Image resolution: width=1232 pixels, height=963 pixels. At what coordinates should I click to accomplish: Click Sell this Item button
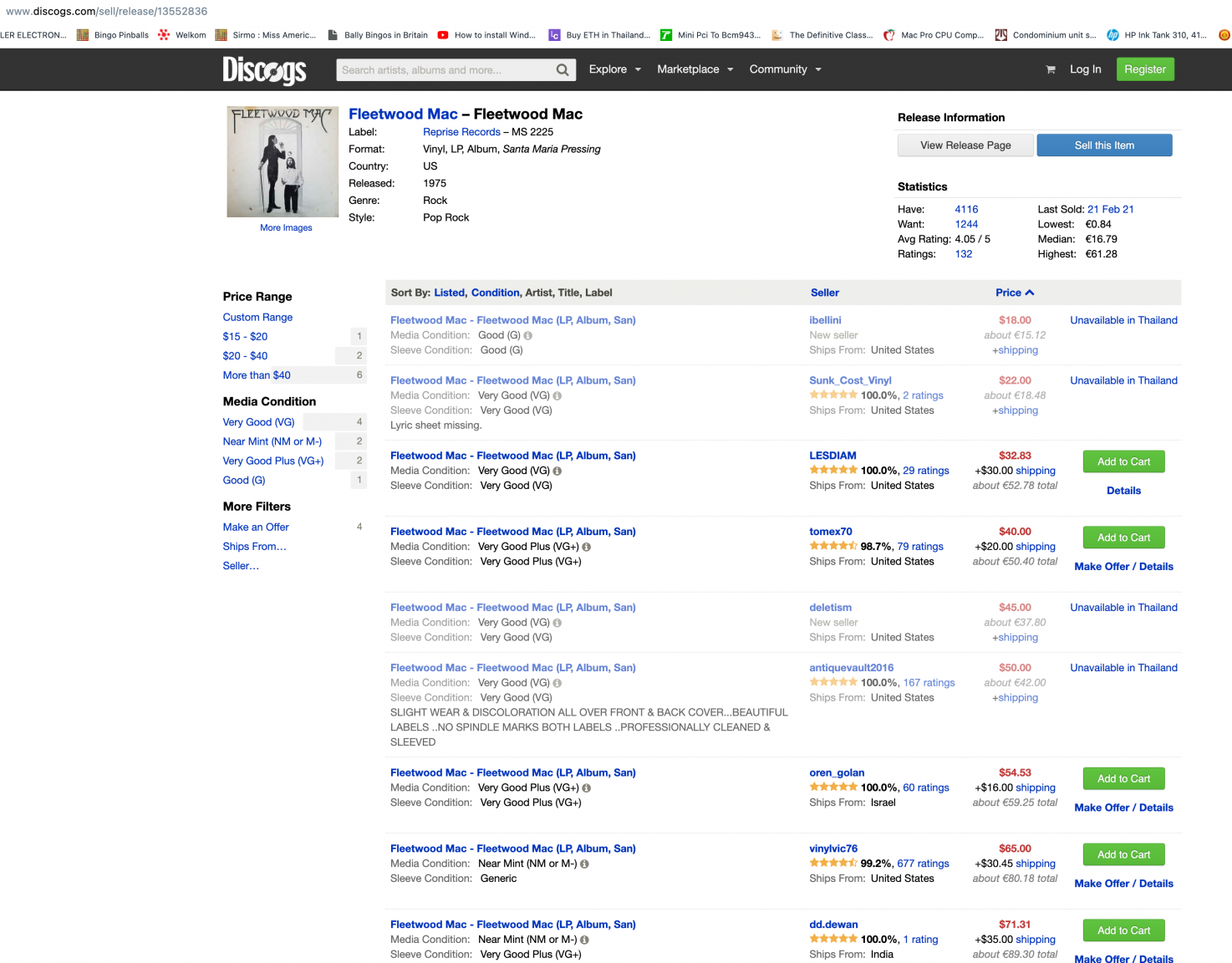pos(1104,145)
